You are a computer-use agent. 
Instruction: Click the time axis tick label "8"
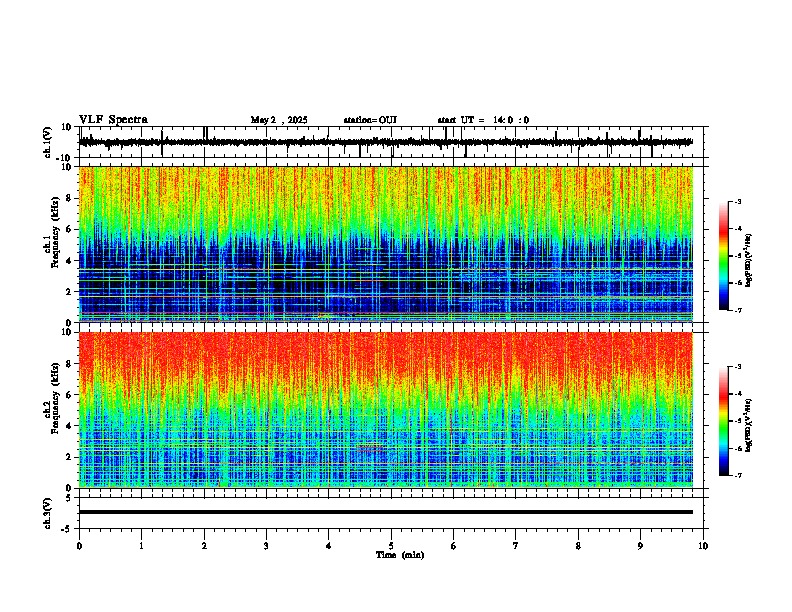pos(578,546)
